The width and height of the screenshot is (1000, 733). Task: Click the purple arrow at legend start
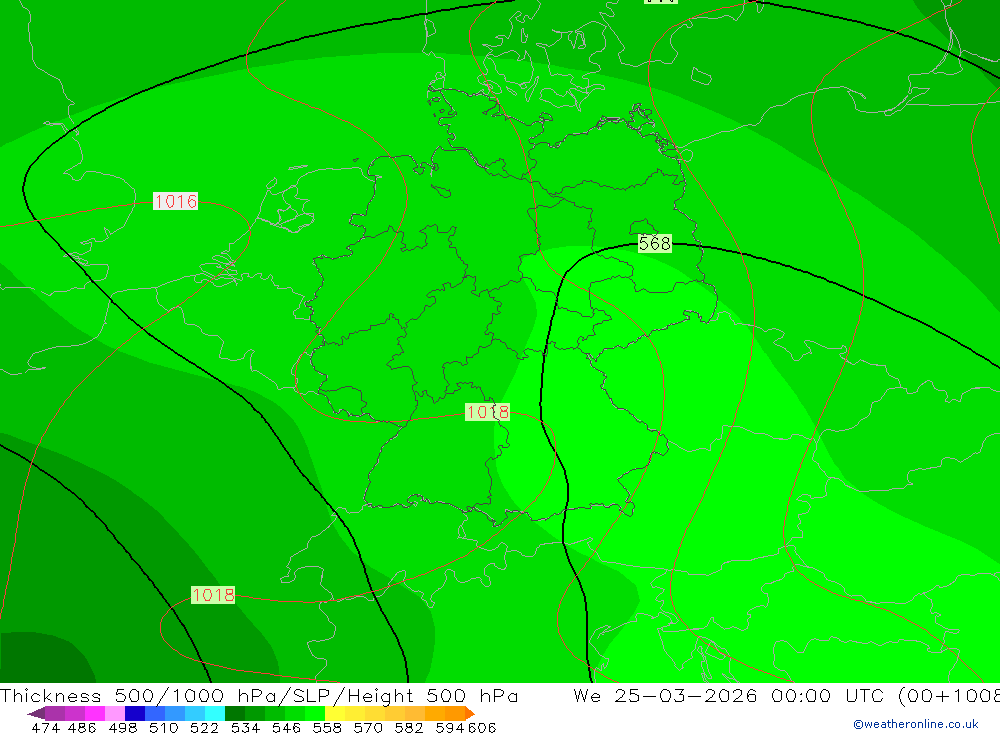36,713
